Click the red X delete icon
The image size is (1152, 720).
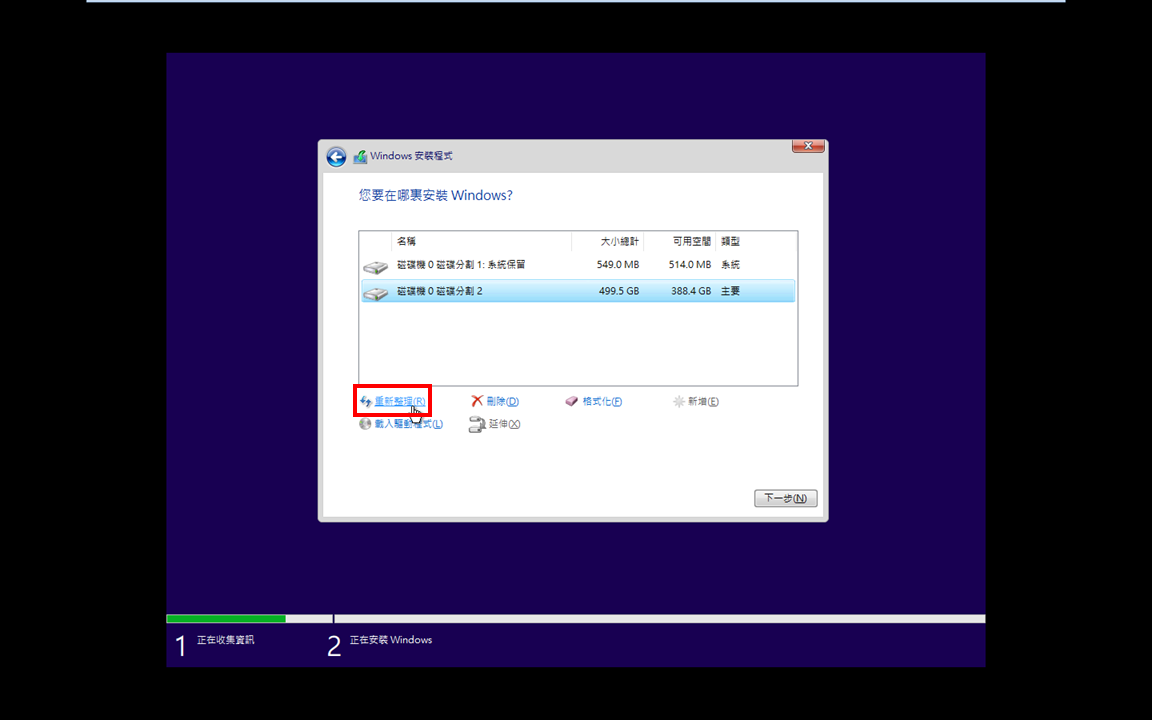coord(478,401)
